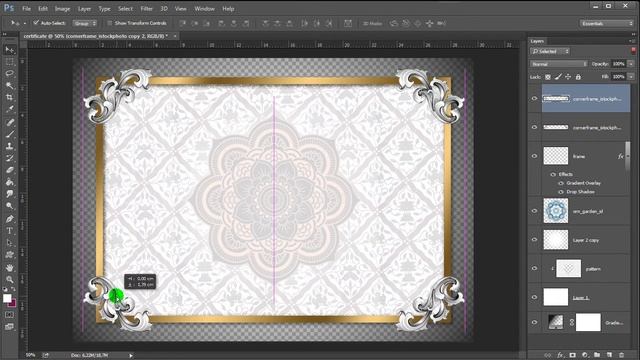
Task: Click the Lock position icon
Action: (x=568, y=77)
